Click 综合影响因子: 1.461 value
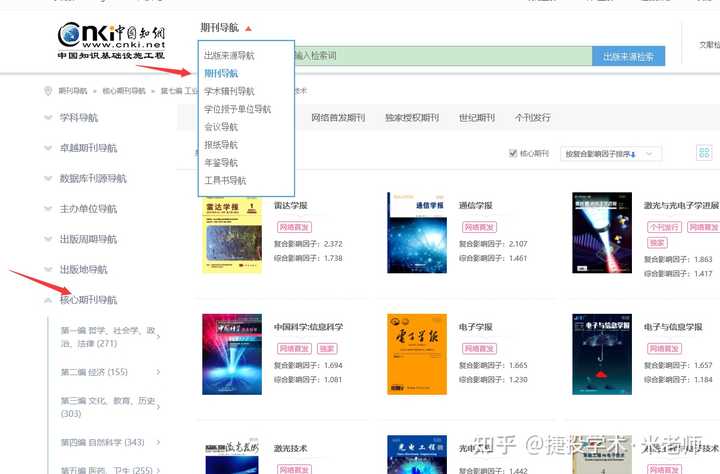The height and width of the screenshot is (474, 720). (x=493, y=258)
